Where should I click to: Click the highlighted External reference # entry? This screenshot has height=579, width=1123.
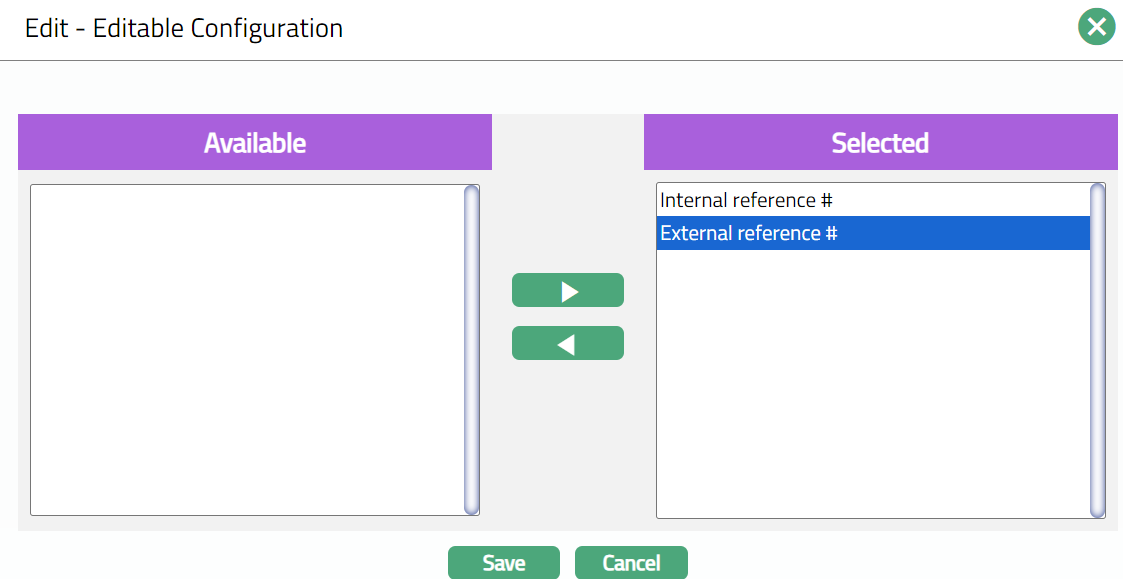(748, 234)
